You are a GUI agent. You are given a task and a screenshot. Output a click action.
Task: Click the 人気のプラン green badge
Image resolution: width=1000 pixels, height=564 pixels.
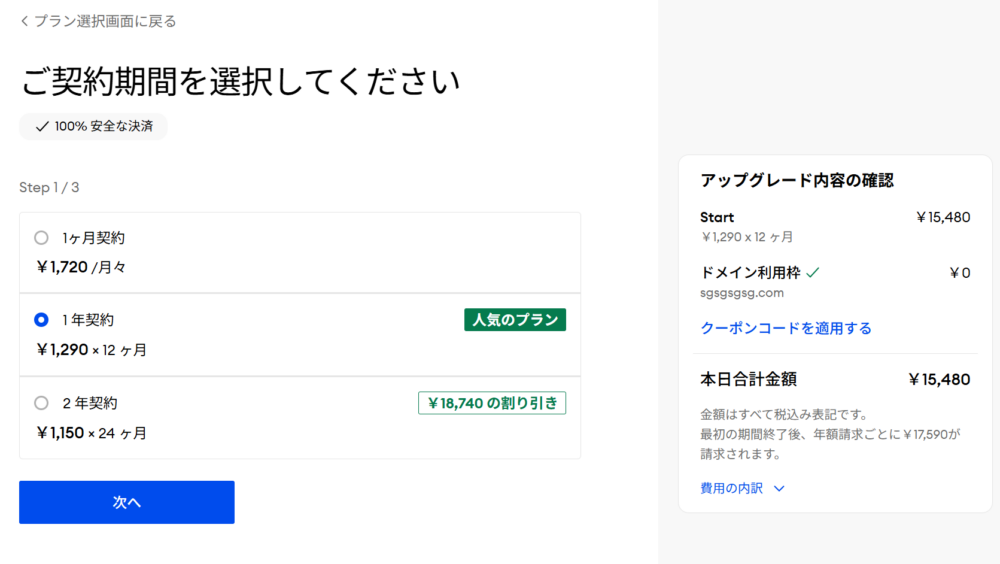coord(515,320)
